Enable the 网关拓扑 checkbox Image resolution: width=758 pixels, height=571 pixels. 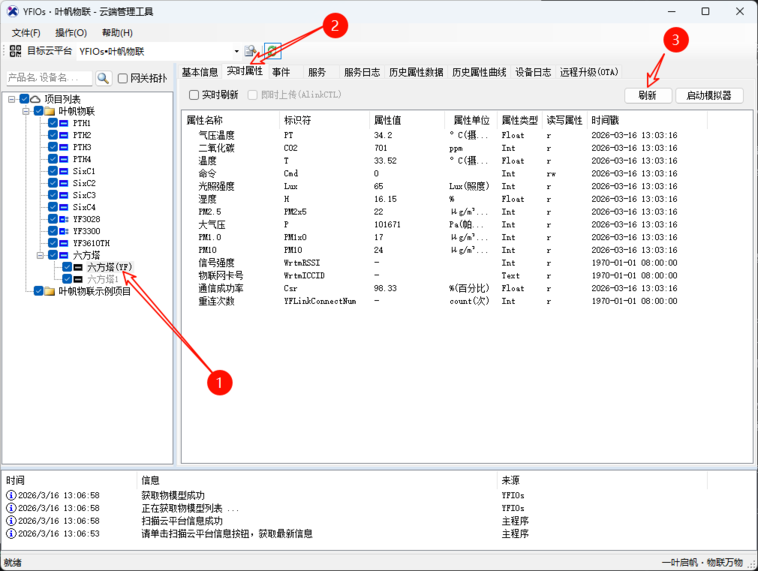123,78
